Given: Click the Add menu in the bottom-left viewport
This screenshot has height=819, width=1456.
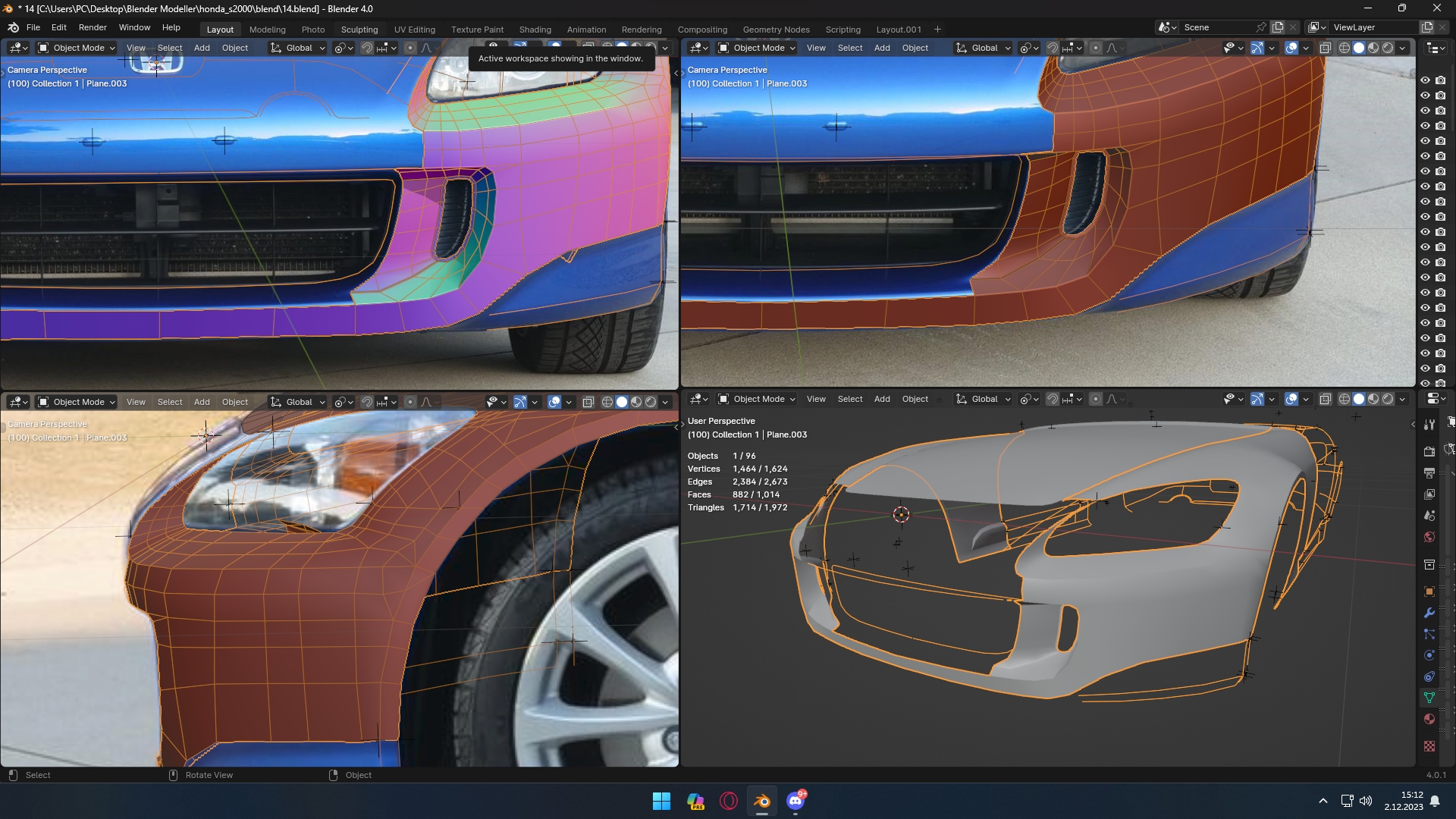Looking at the screenshot, I should (x=202, y=402).
